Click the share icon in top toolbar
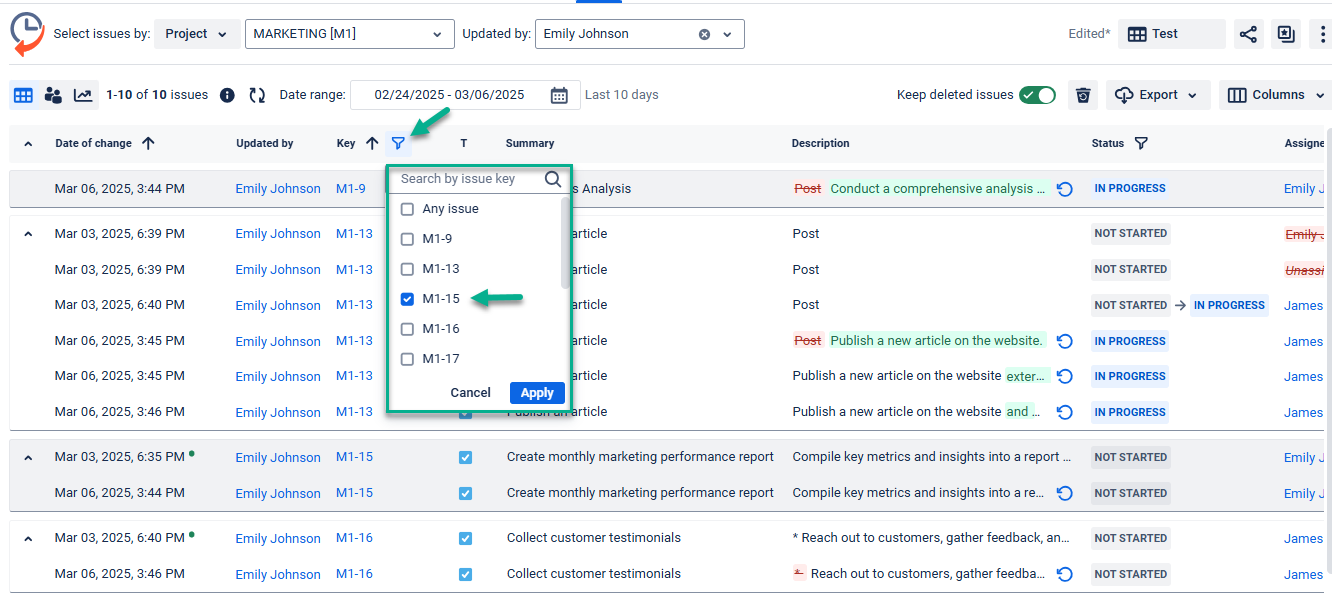The width and height of the screenshot is (1332, 599). (x=1248, y=34)
